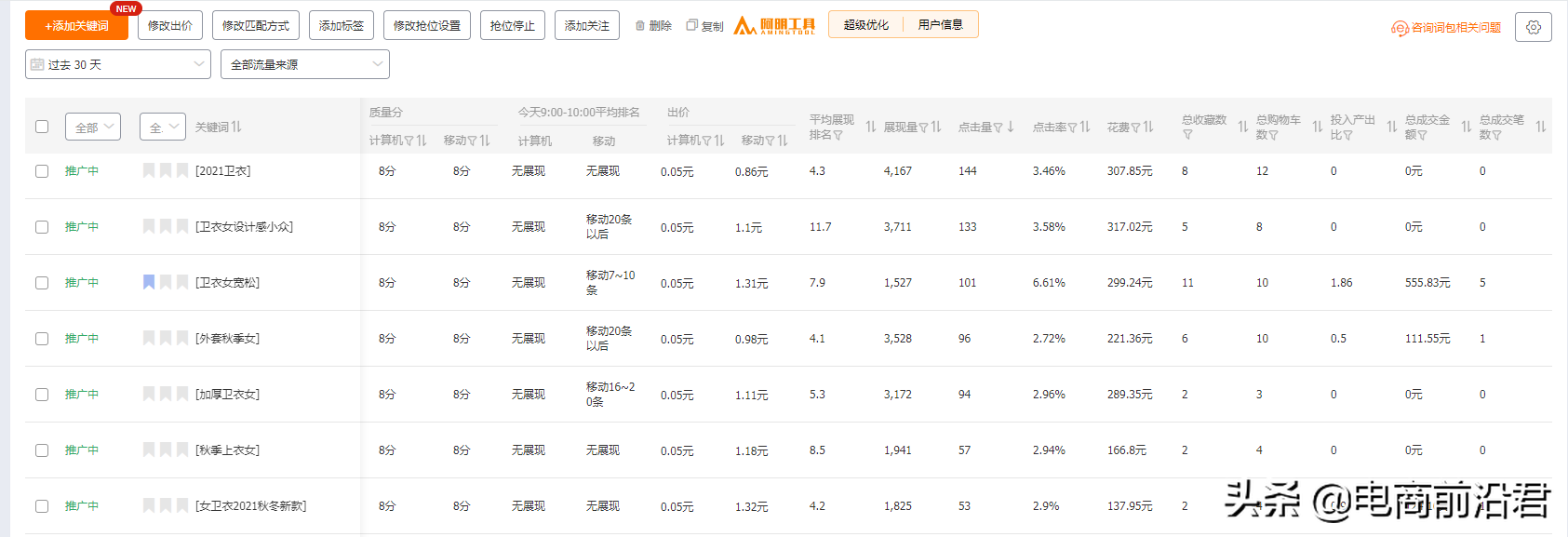Filter 质量分 计算机 column funnel icon

click(x=409, y=141)
